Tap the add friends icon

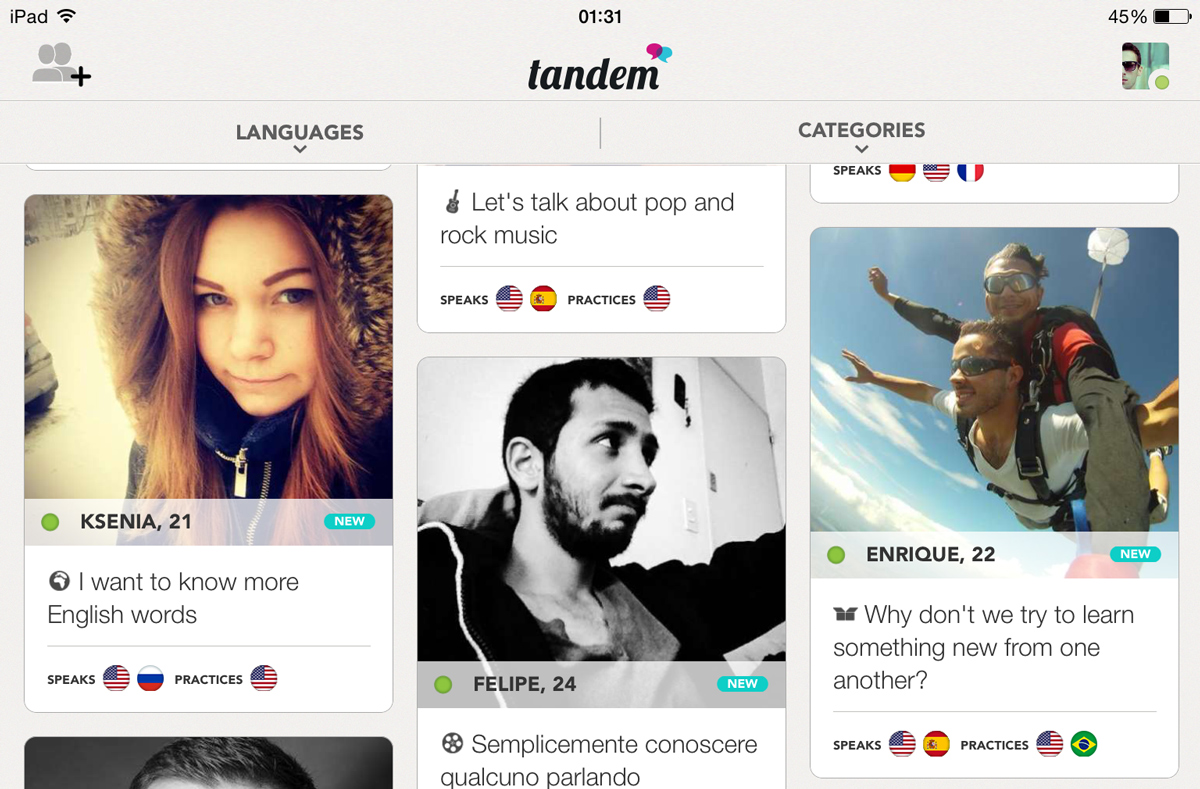click(61, 65)
